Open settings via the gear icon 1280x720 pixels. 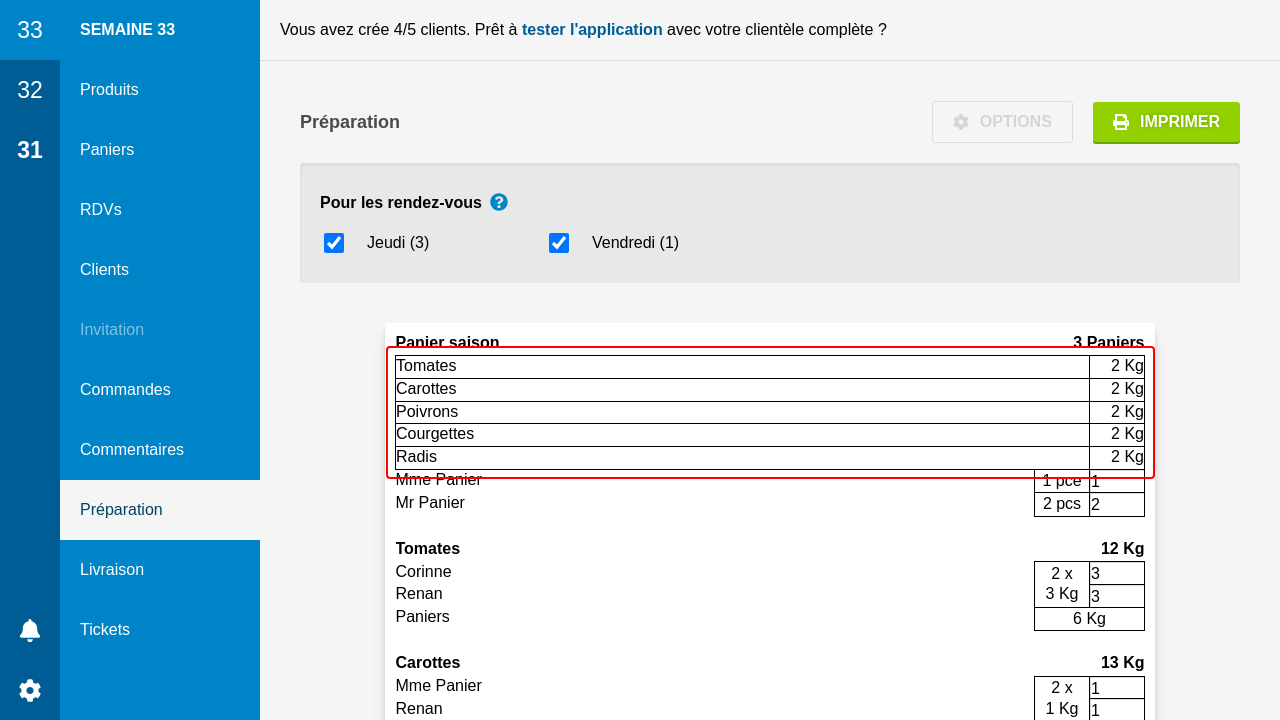point(30,690)
